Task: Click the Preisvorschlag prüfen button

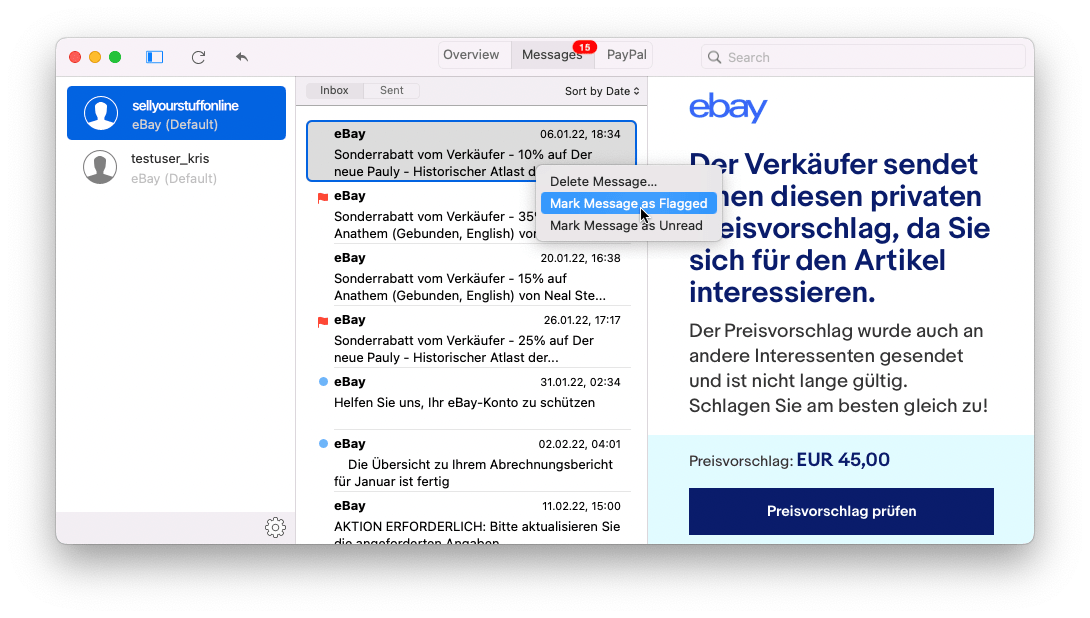Action: click(x=841, y=511)
